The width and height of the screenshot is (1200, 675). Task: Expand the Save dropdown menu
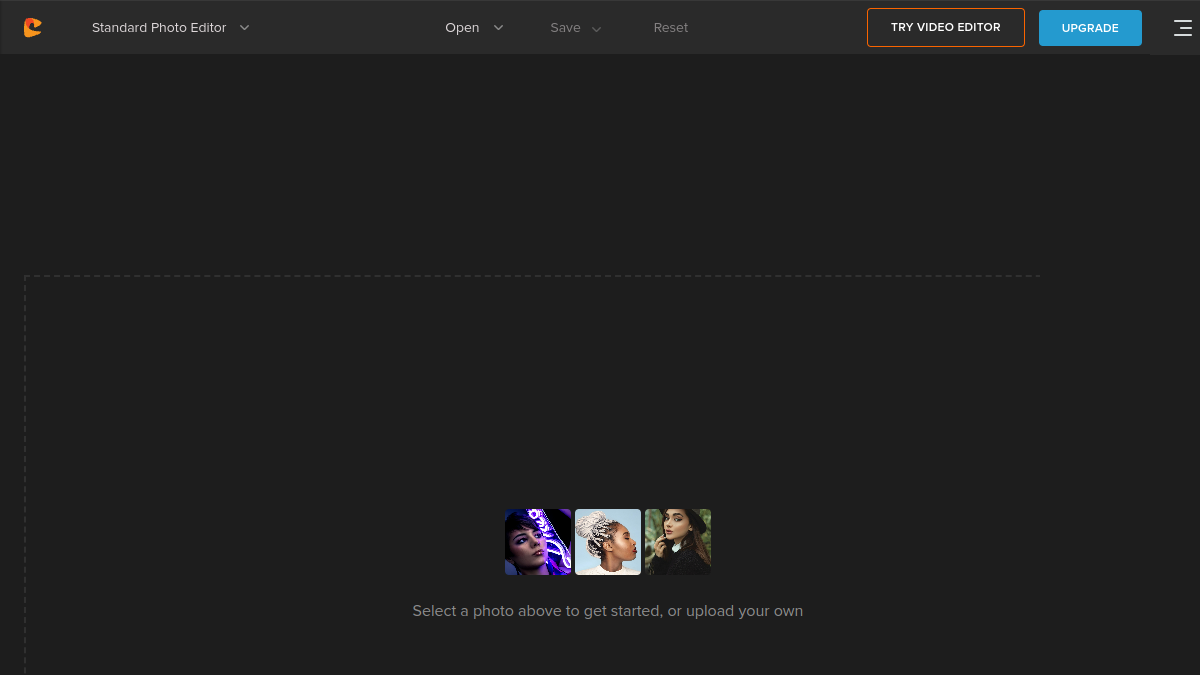point(576,28)
